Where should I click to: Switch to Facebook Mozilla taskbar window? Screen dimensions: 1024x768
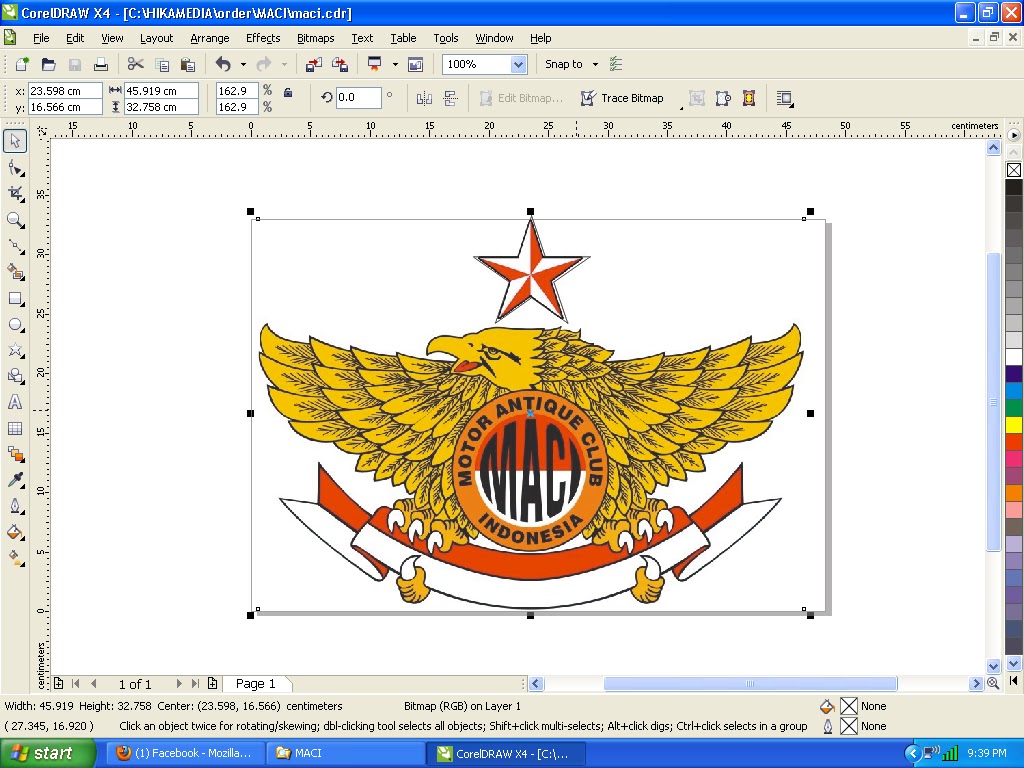point(184,753)
